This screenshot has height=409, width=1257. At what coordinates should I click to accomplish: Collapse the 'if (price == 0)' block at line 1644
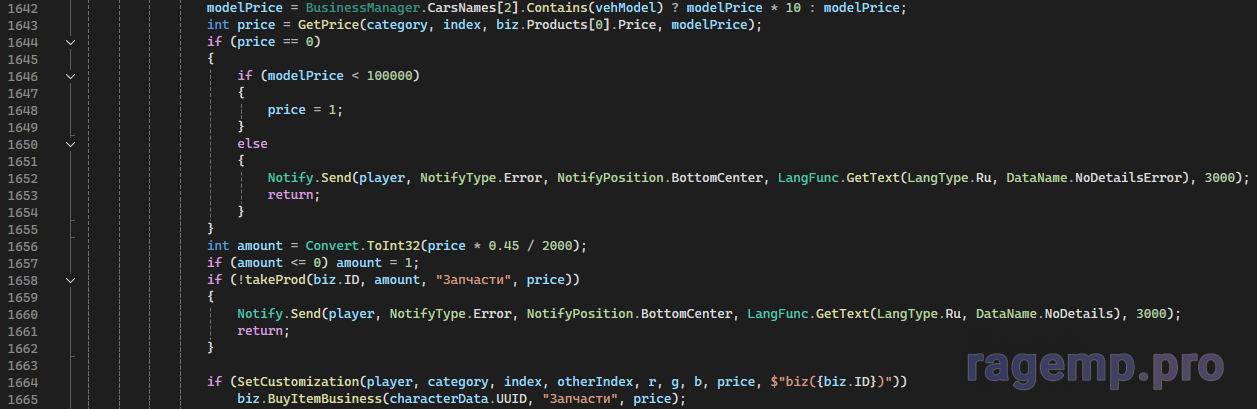(x=70, y=42)
